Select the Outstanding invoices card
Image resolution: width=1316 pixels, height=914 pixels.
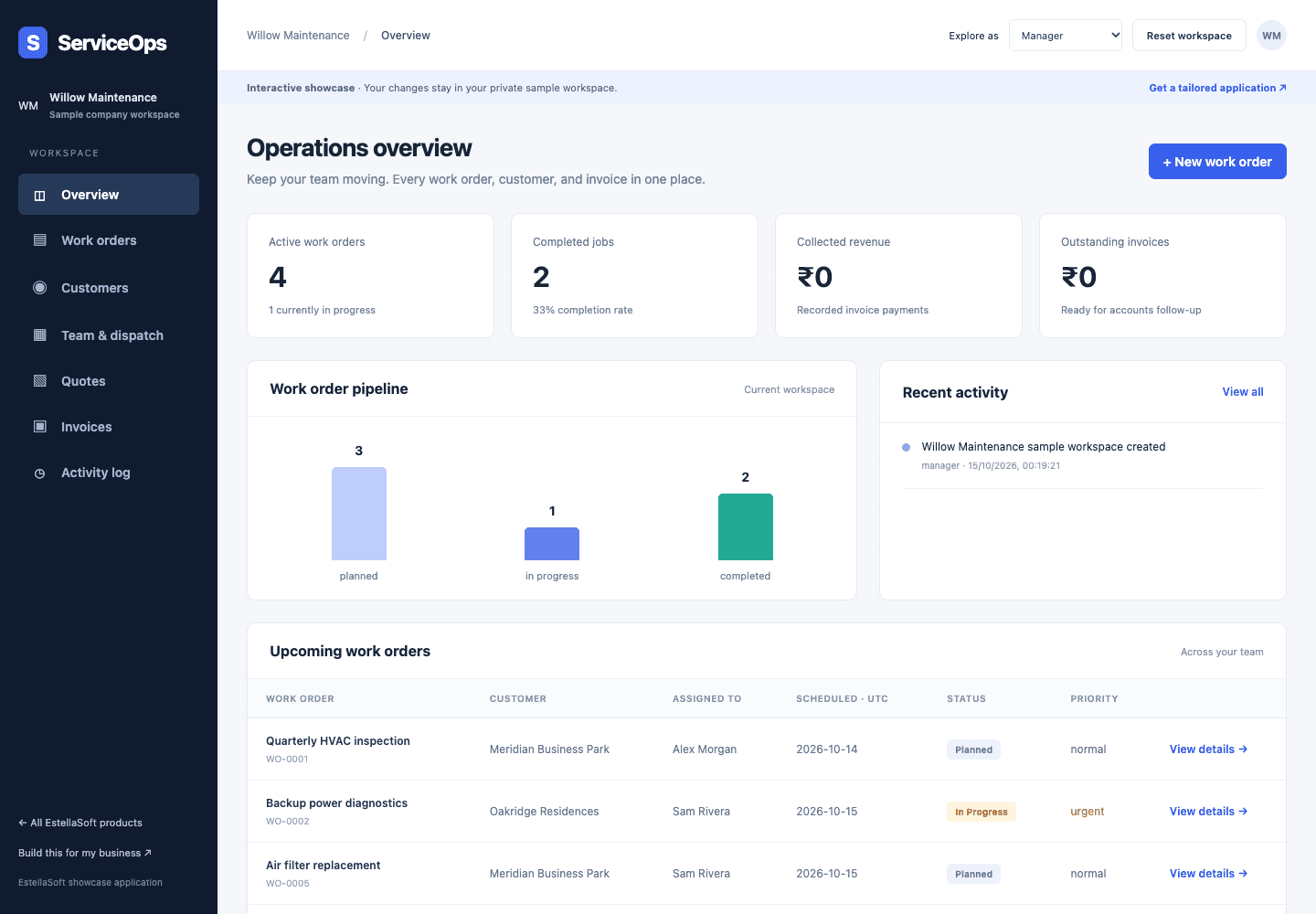[x=1162, y=276]
